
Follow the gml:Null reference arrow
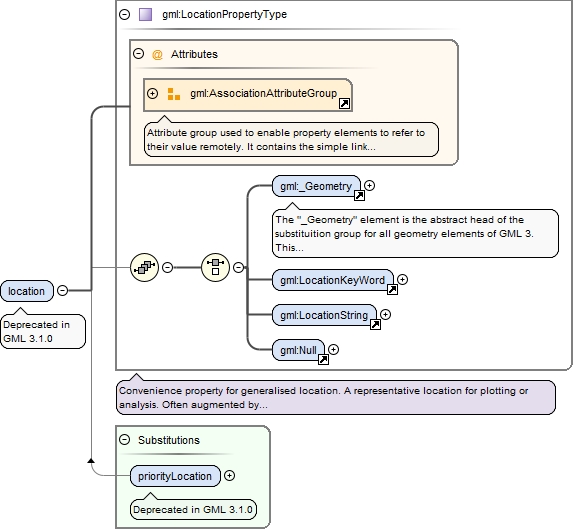click(323, 359)
